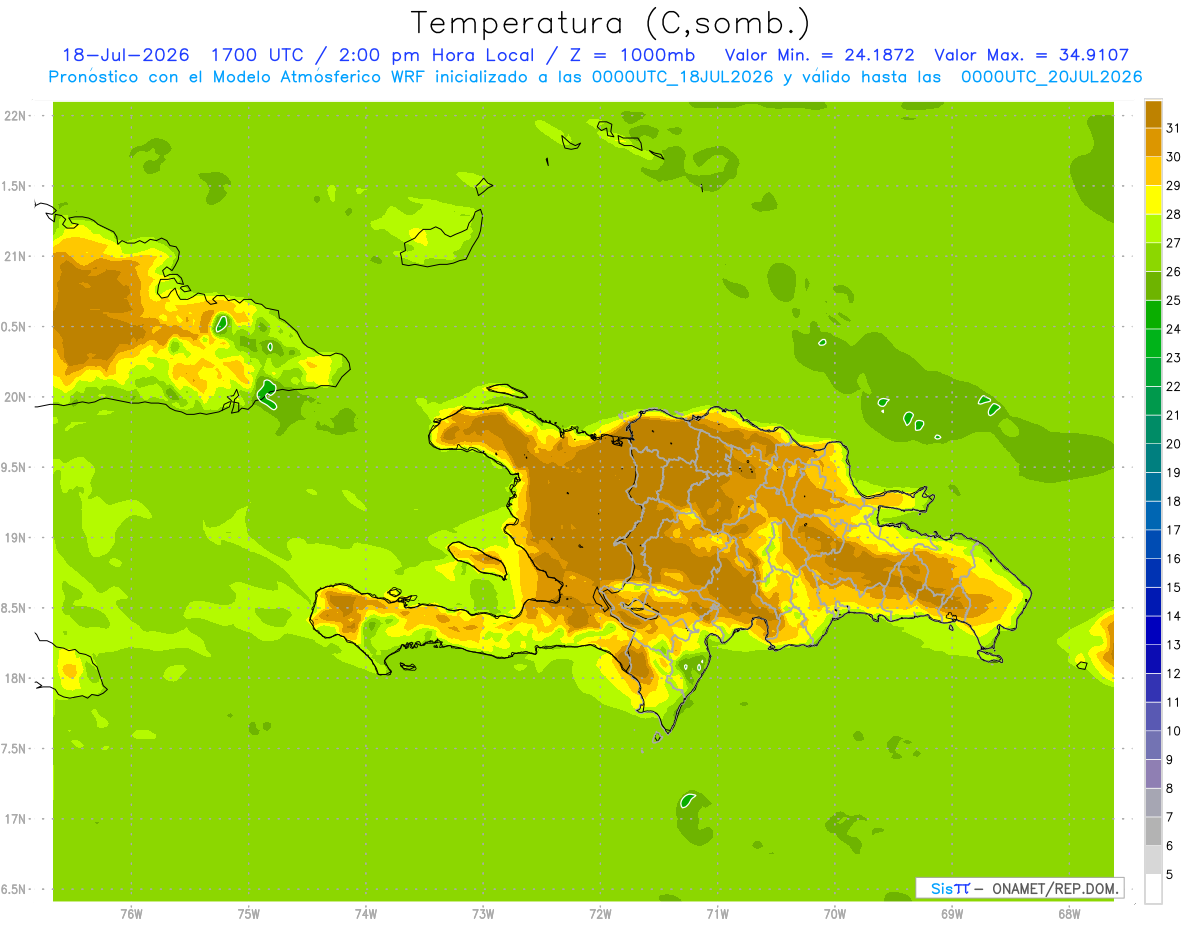Pick the yellow legend swatch between 28 and 29
The image size is (1200, 927).
point(1153,200)
